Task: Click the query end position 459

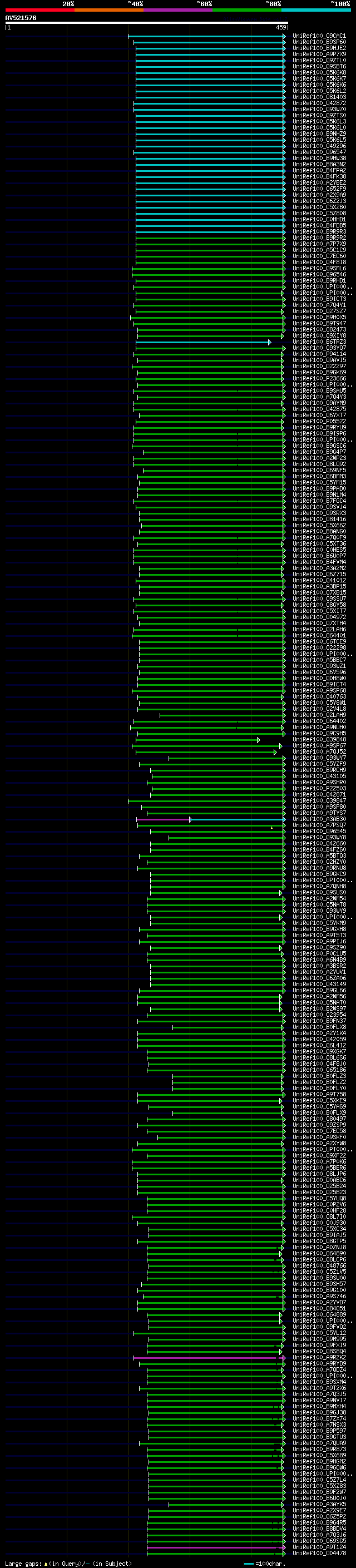Action: click(x=280, y=27)
